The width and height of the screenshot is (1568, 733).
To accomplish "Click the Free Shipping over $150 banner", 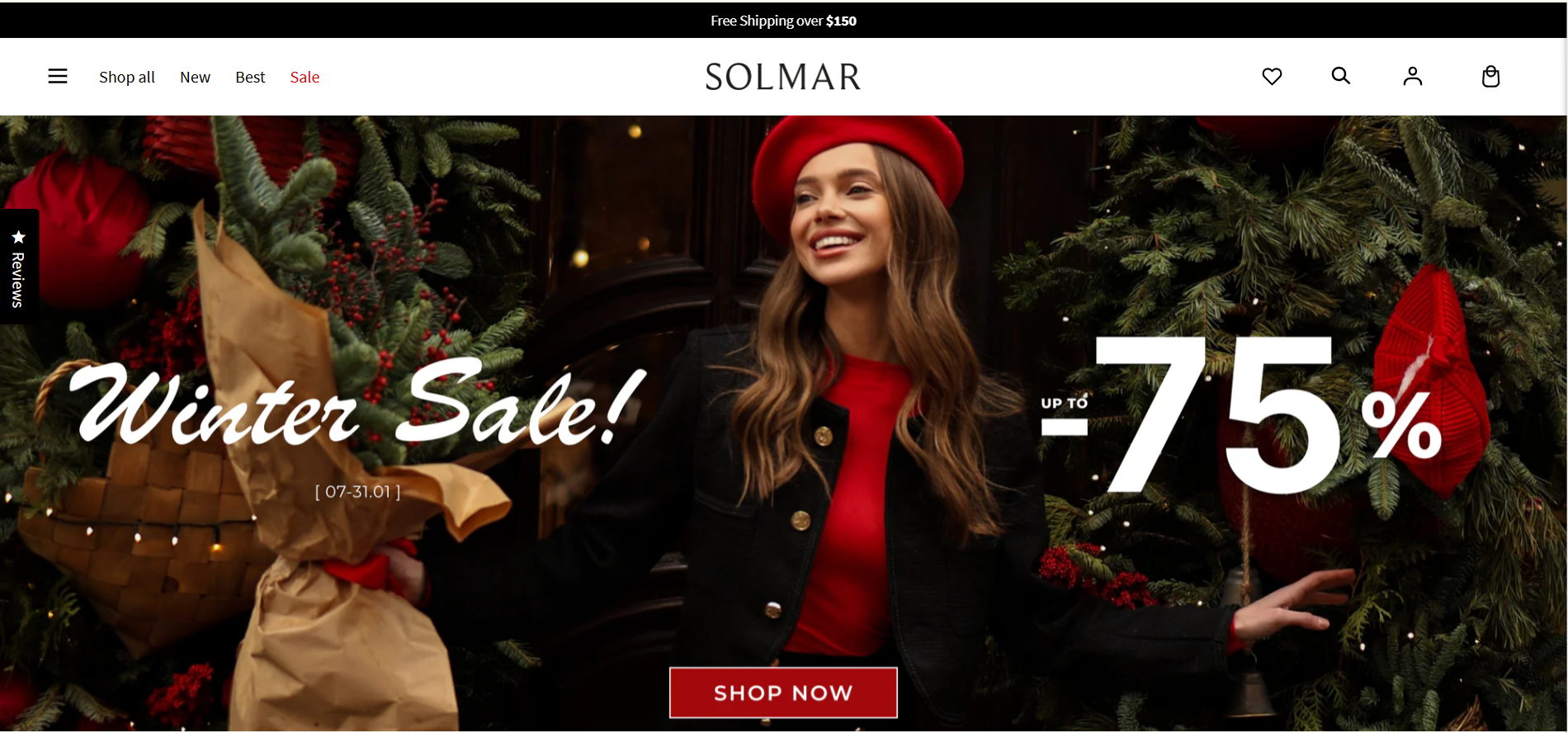I will 783,21.
